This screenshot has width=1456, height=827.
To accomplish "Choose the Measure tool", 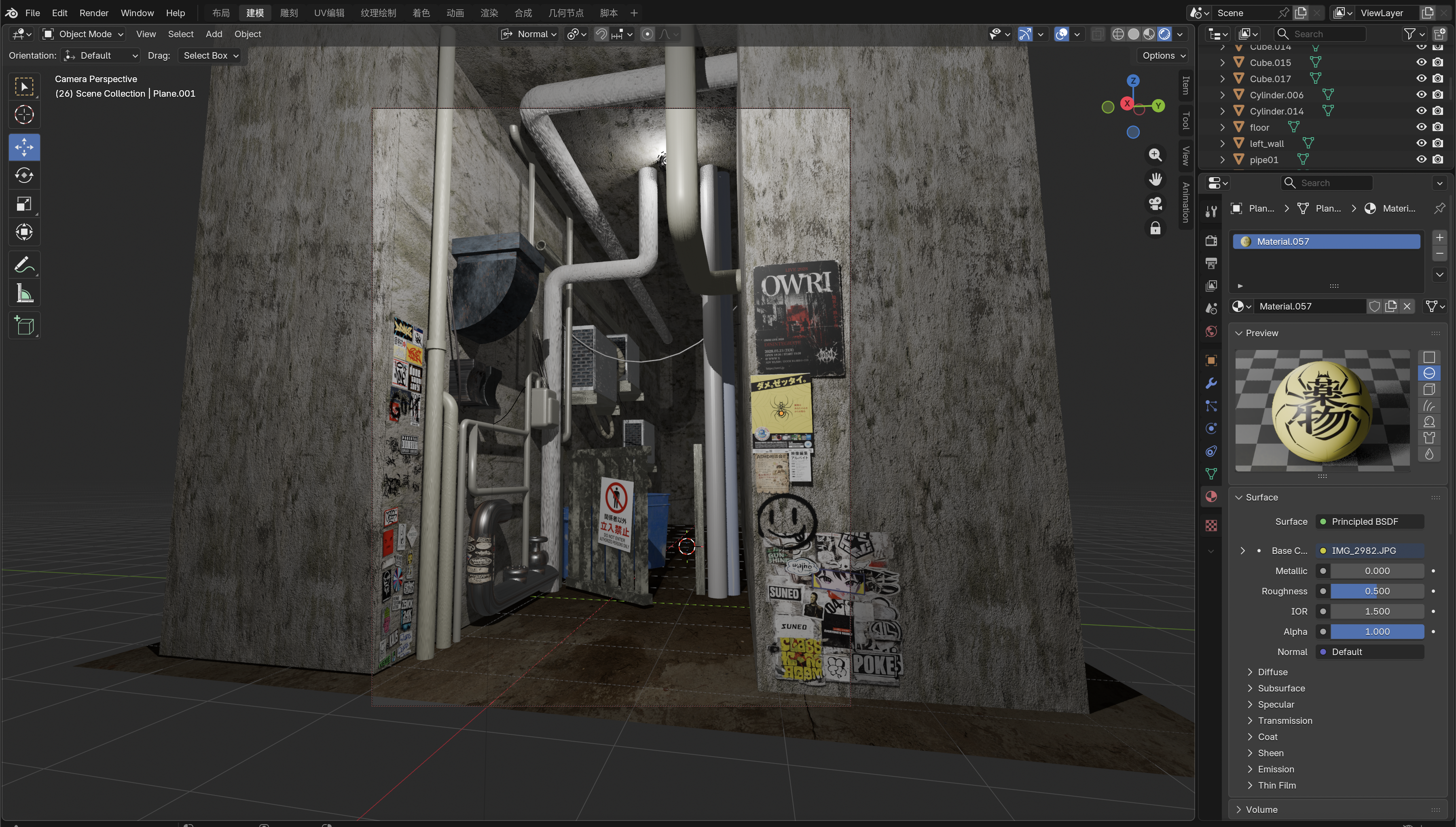I will click(24, 293).
